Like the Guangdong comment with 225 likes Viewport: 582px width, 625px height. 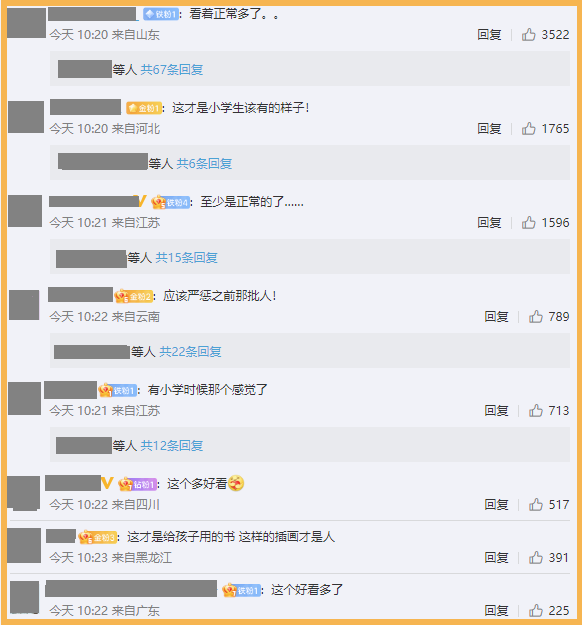536,610
